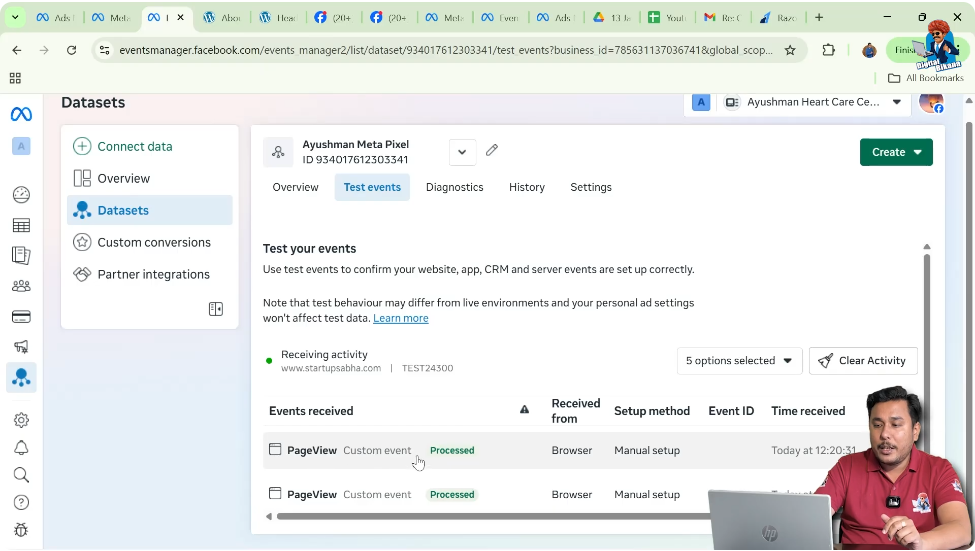This screenshot has width=975, height=551.
Task: Open the settings gear icon in sidebar
Action: tap(21, 420)
